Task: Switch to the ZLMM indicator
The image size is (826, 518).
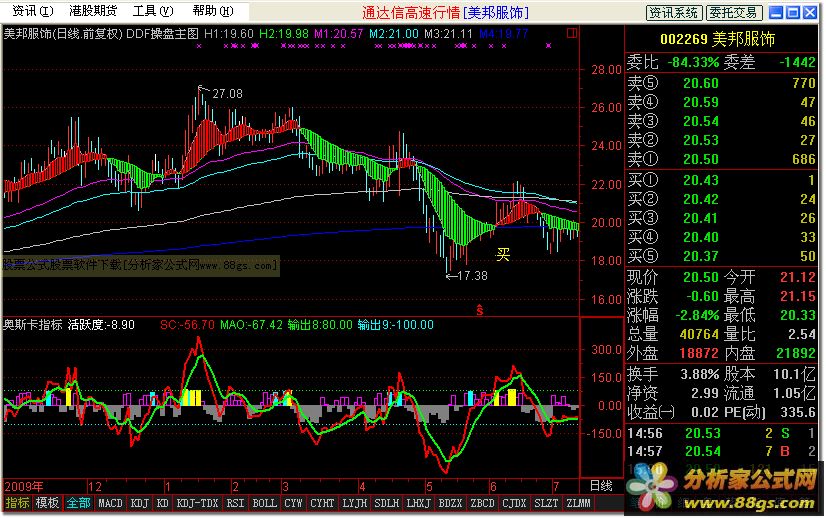Action: point(578,503)
